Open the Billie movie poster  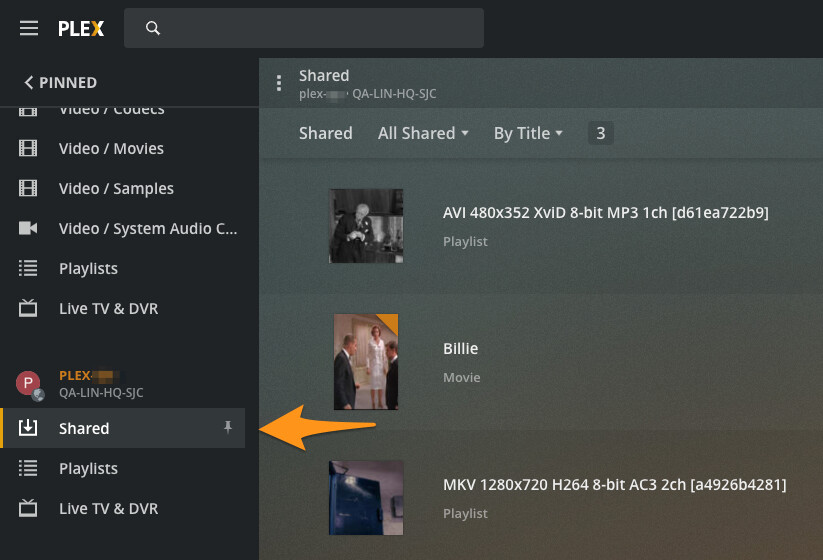pyautogui.click(x=366, y=362)
